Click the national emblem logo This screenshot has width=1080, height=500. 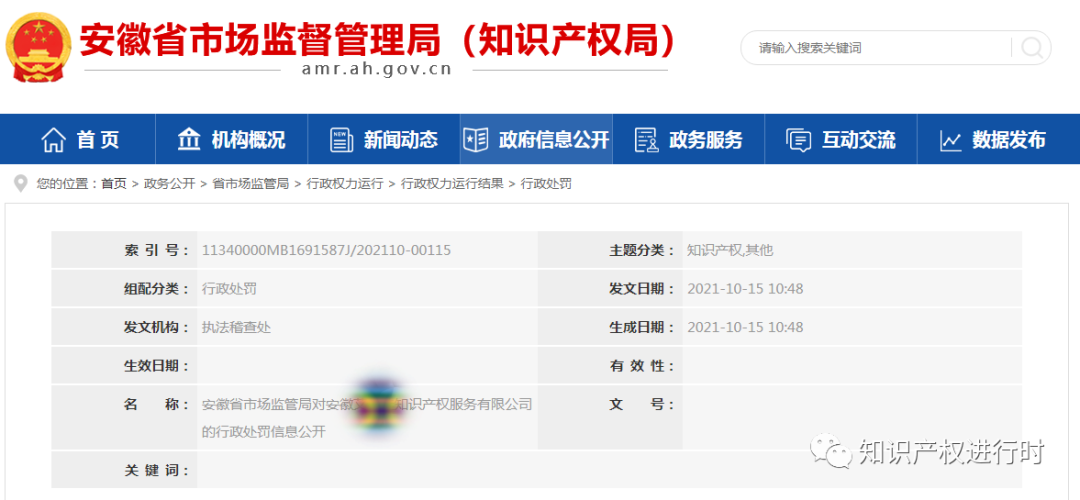39,46
